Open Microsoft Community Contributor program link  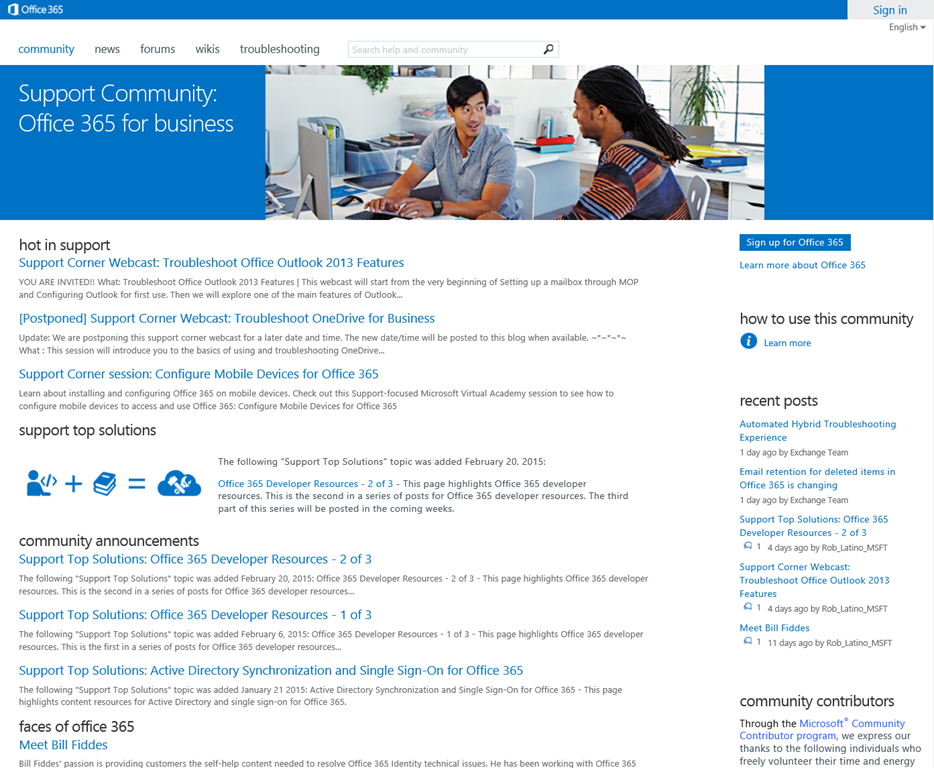click(851, 724)
